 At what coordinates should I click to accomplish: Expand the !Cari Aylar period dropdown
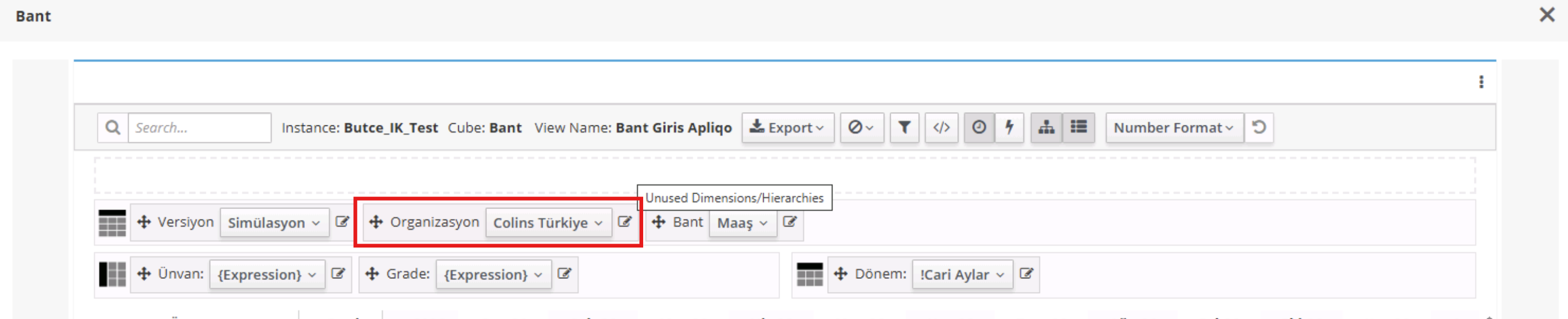point(962,274)
